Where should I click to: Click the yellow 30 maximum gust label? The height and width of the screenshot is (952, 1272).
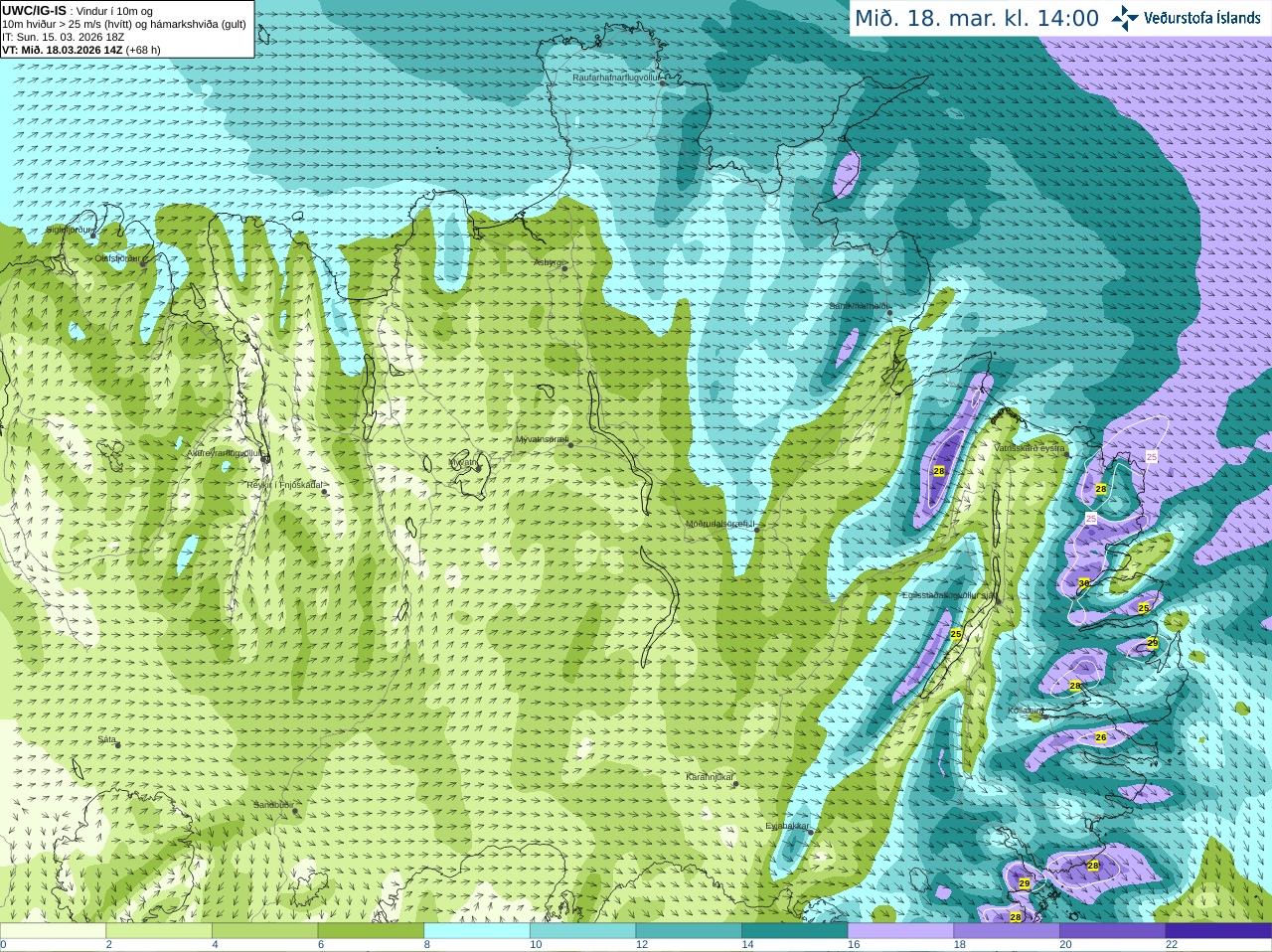pyautogui.click(x=1084, y=583)
